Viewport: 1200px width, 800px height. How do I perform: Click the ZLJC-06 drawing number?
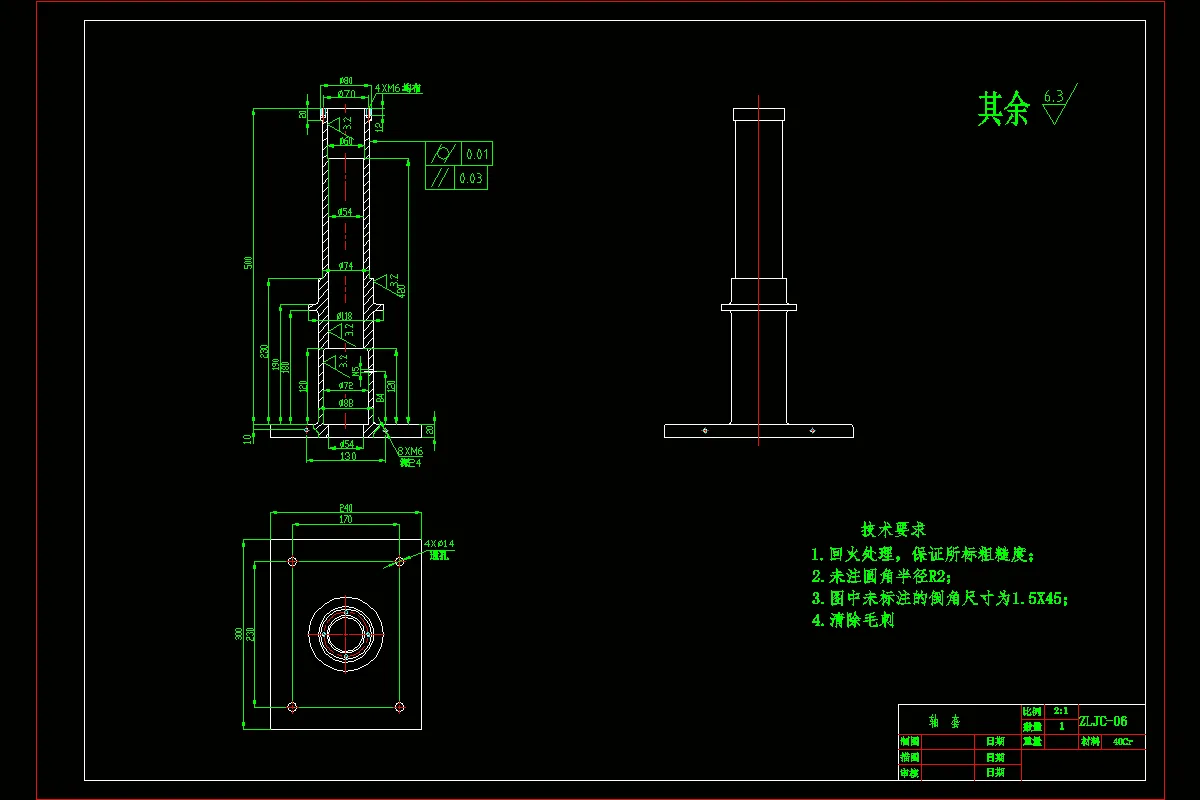point(1103,721)
